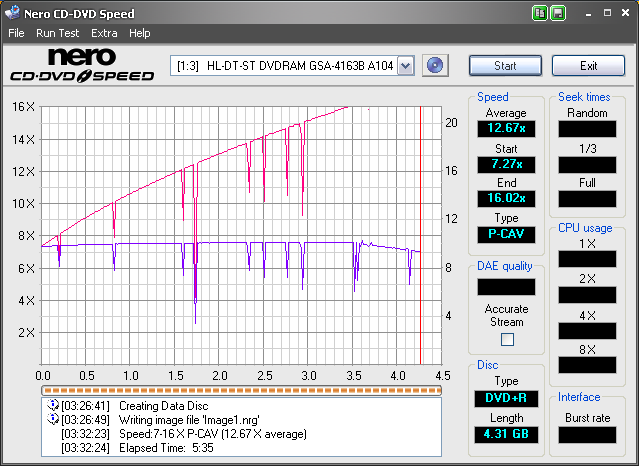Click the Start button
This screenshot has width=639, height=466.
pos(505,66)
